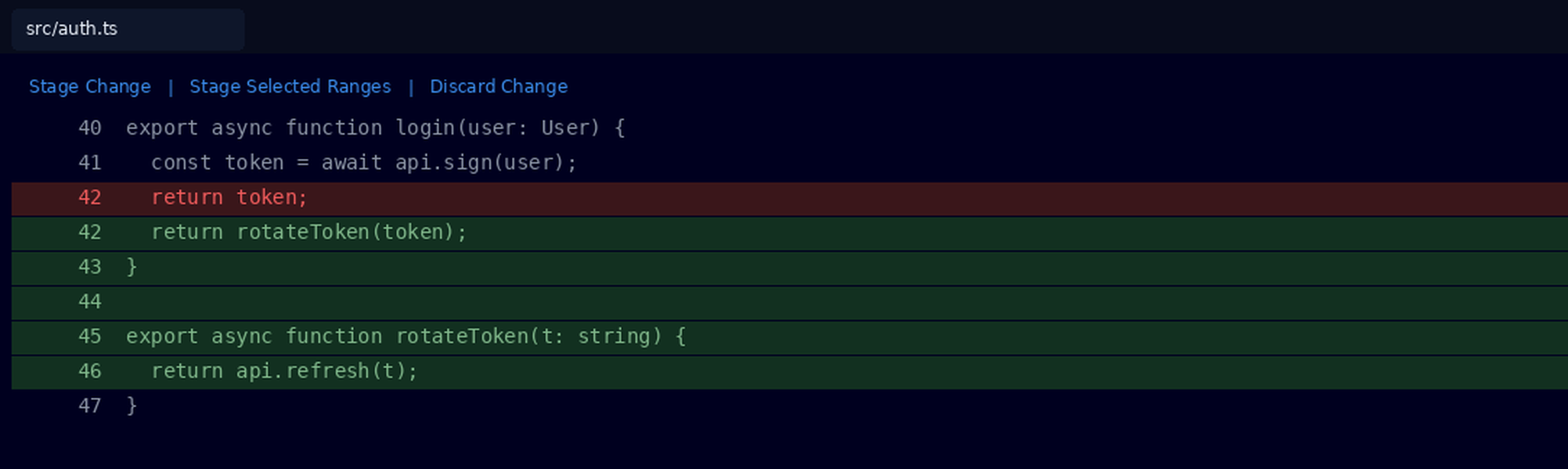Click line number 43 in gutter
The image size is (1568, 469).
89,267
